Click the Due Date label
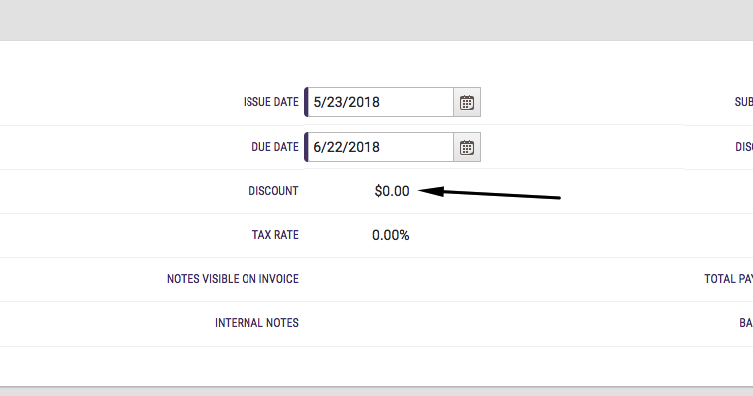 275,147
